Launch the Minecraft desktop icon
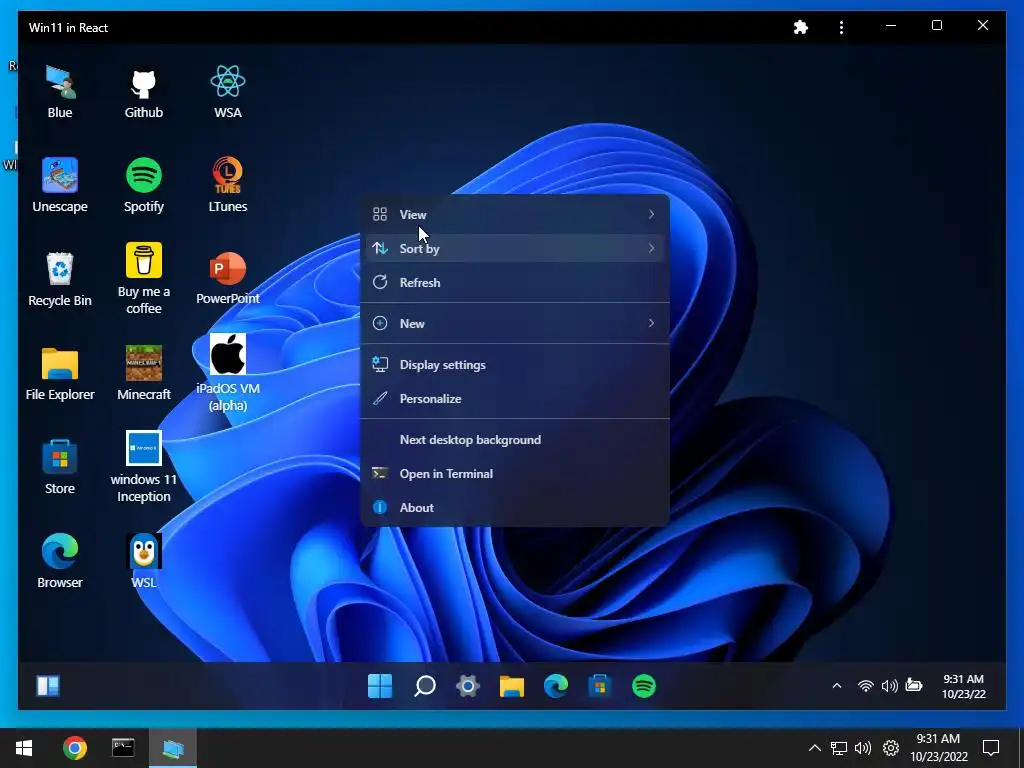The height and width of the screenshot is (768, 1024). tap(144, 374)
